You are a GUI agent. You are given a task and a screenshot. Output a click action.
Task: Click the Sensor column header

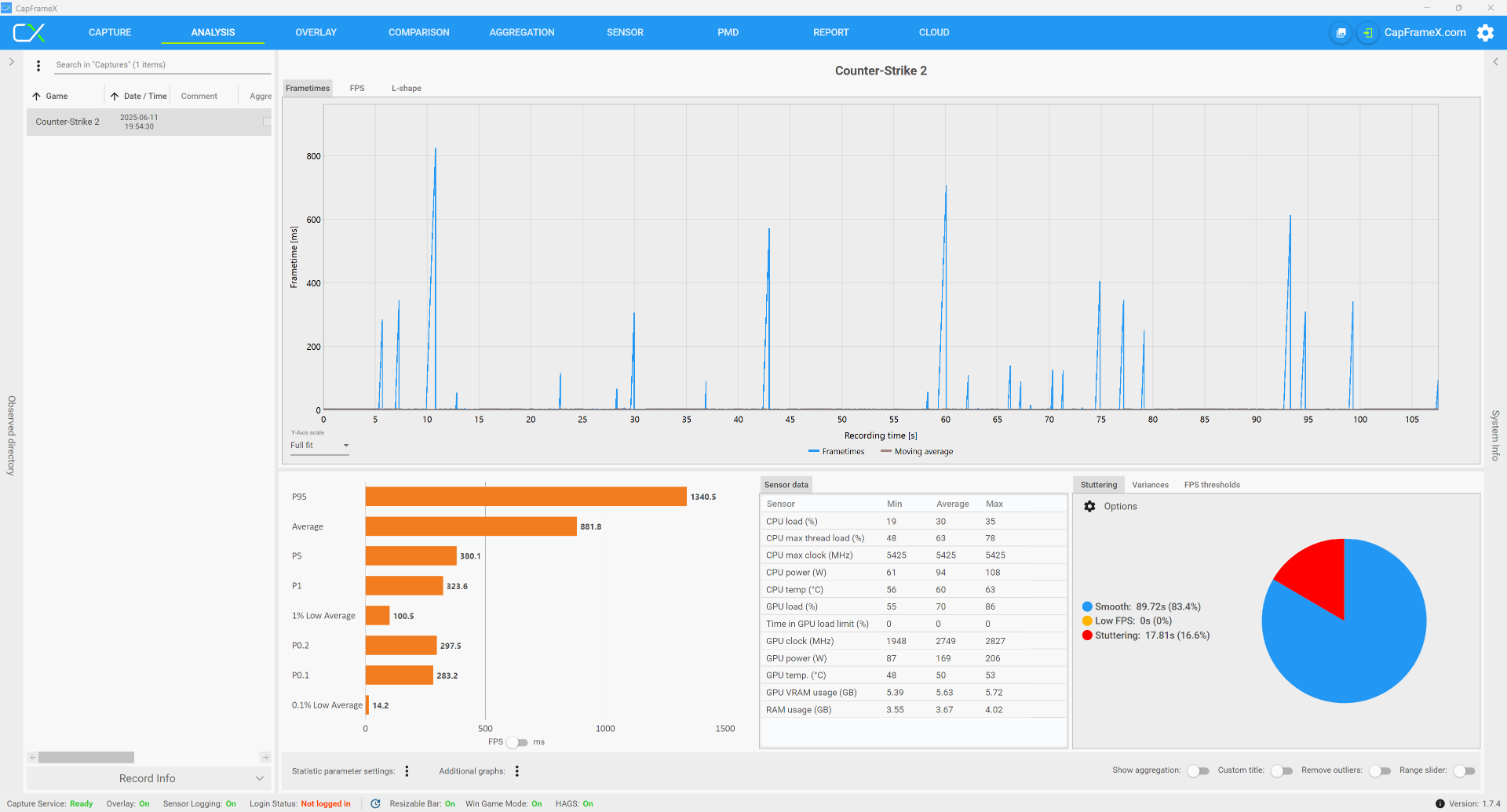coord(781,504)
